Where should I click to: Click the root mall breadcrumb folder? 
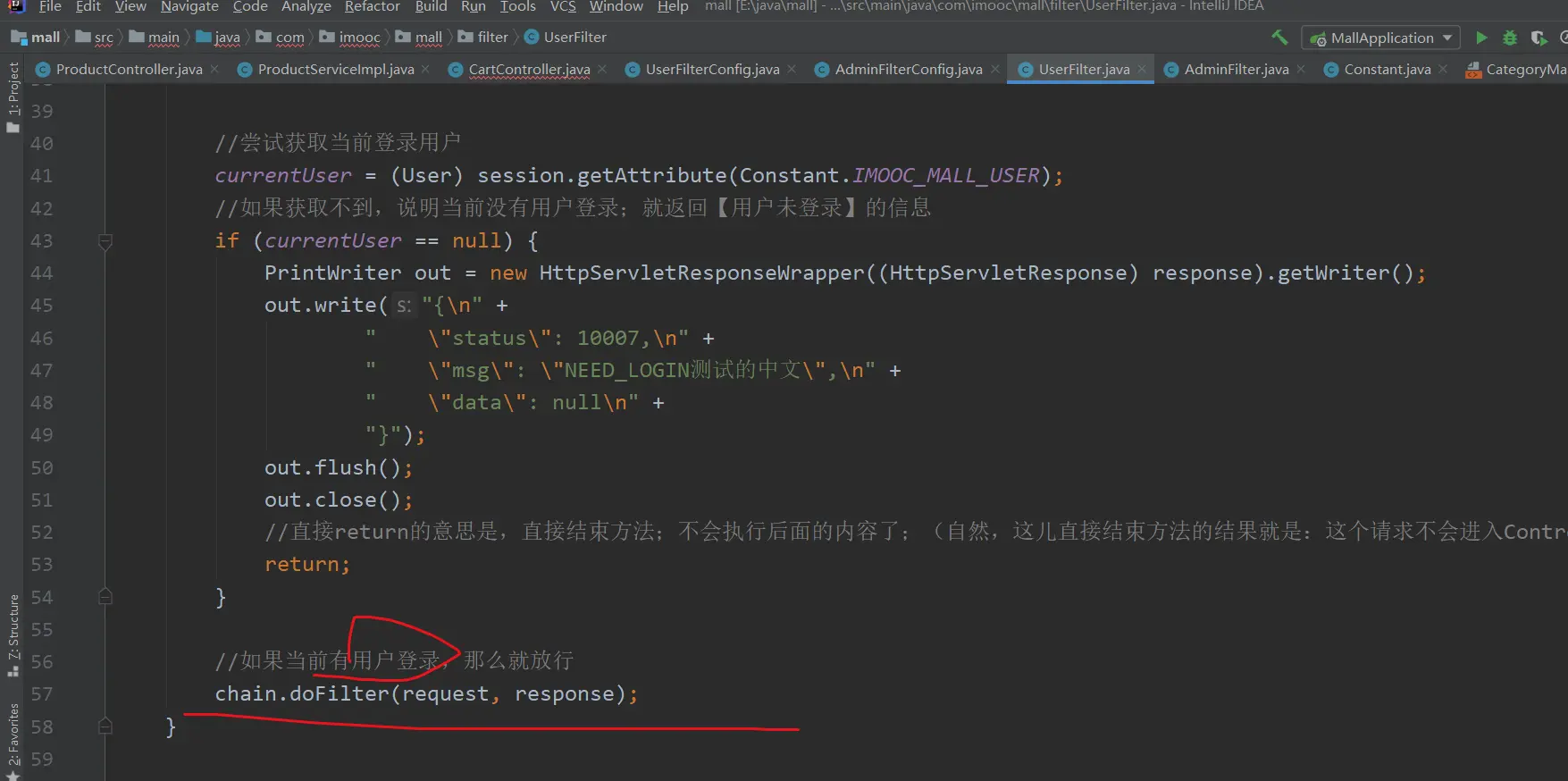(36, 38)
